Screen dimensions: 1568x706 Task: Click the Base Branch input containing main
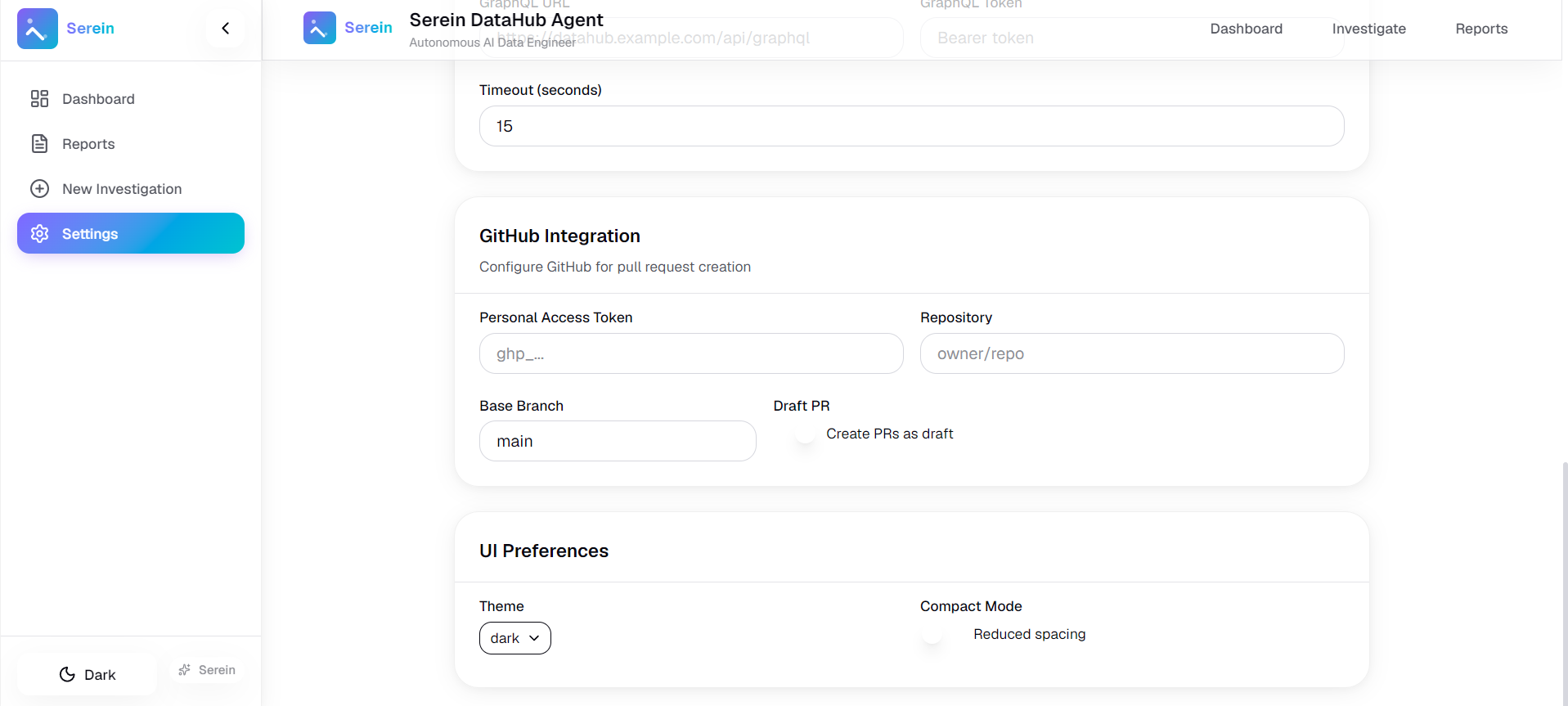tap(618, 441)
